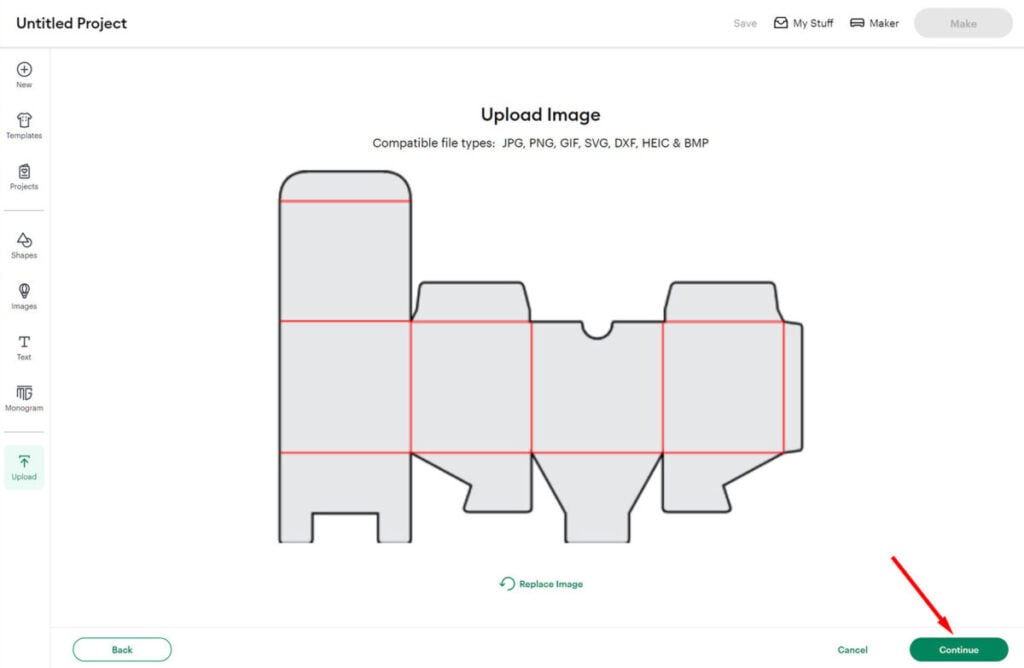1024x668 pixels.
Task: Open My Stuff from the top bar
Action: [803, 23]
